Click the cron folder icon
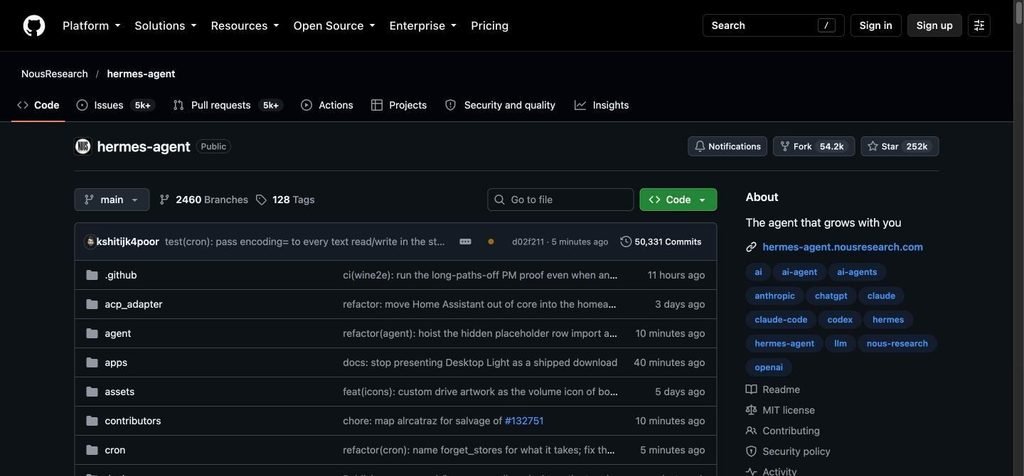Image resolution: width=1024 pixels, height=476 pixels. tap(92, 450)
